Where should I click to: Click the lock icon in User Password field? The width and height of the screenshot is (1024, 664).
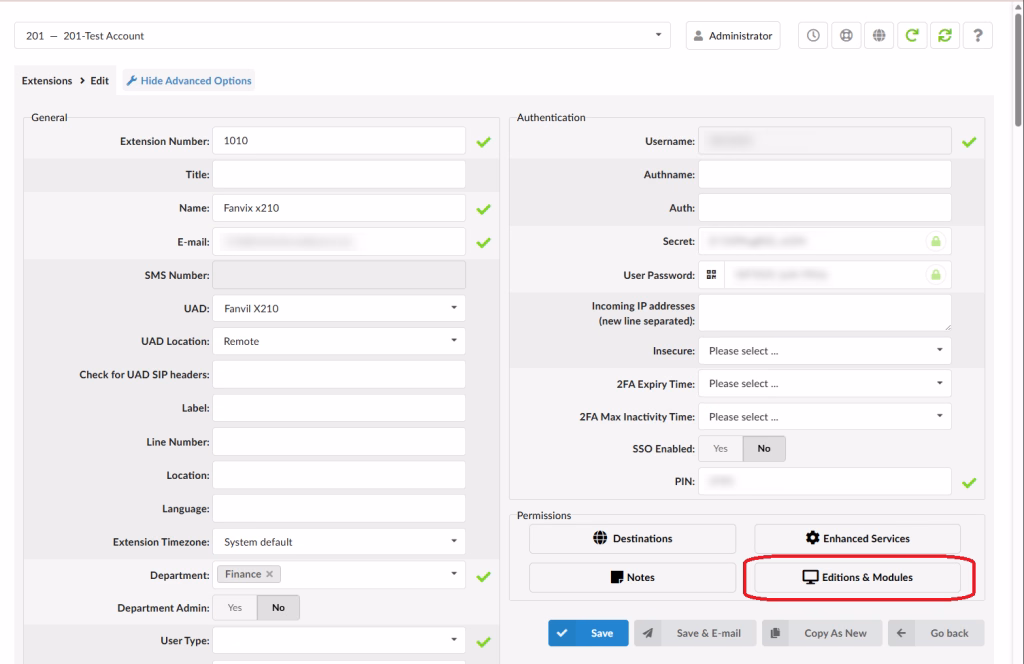point(936,275)
